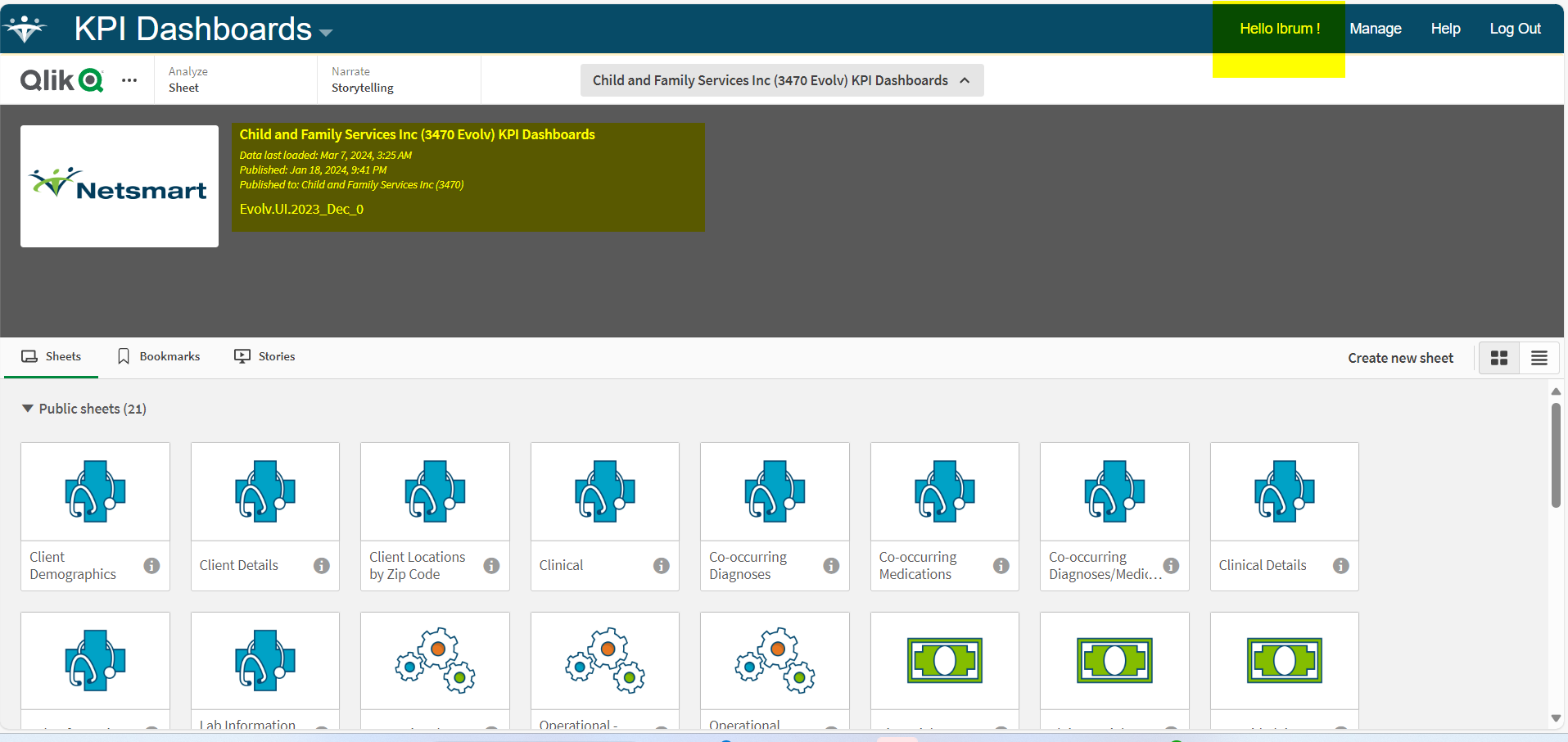Image resolution: width=1568 pixels, height=742 pixels.
Task: Click the Log Out link
Action: pos(1515,29)
